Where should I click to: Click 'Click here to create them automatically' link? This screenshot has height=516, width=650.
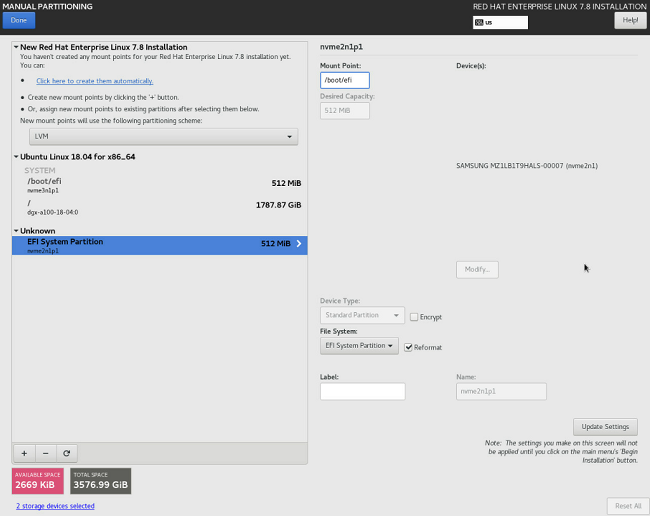click(95, 81)
